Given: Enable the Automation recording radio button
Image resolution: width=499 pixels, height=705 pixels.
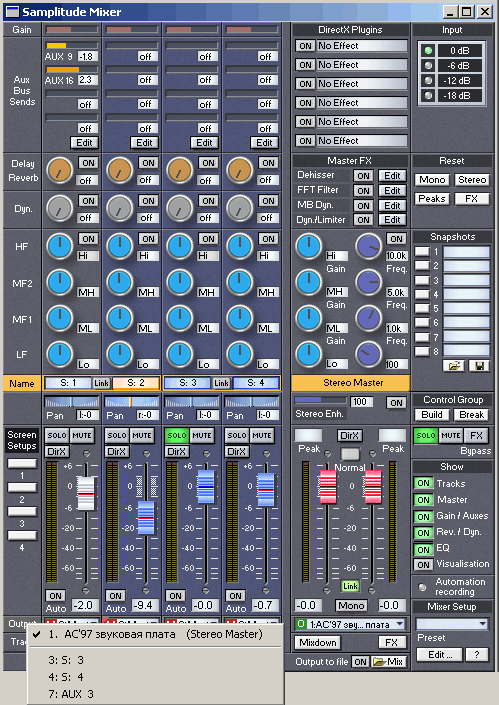Looking at the screenshot, I should 422,587.
